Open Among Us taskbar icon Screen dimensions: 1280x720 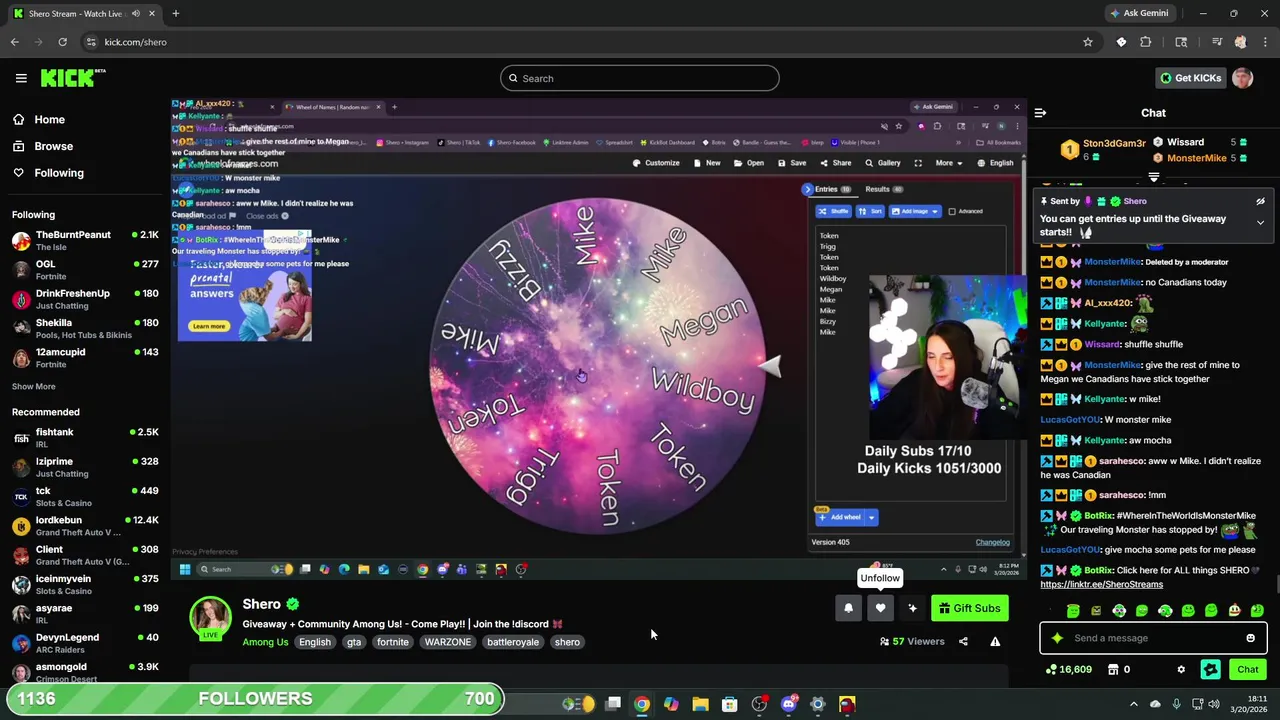pos(847,704)
